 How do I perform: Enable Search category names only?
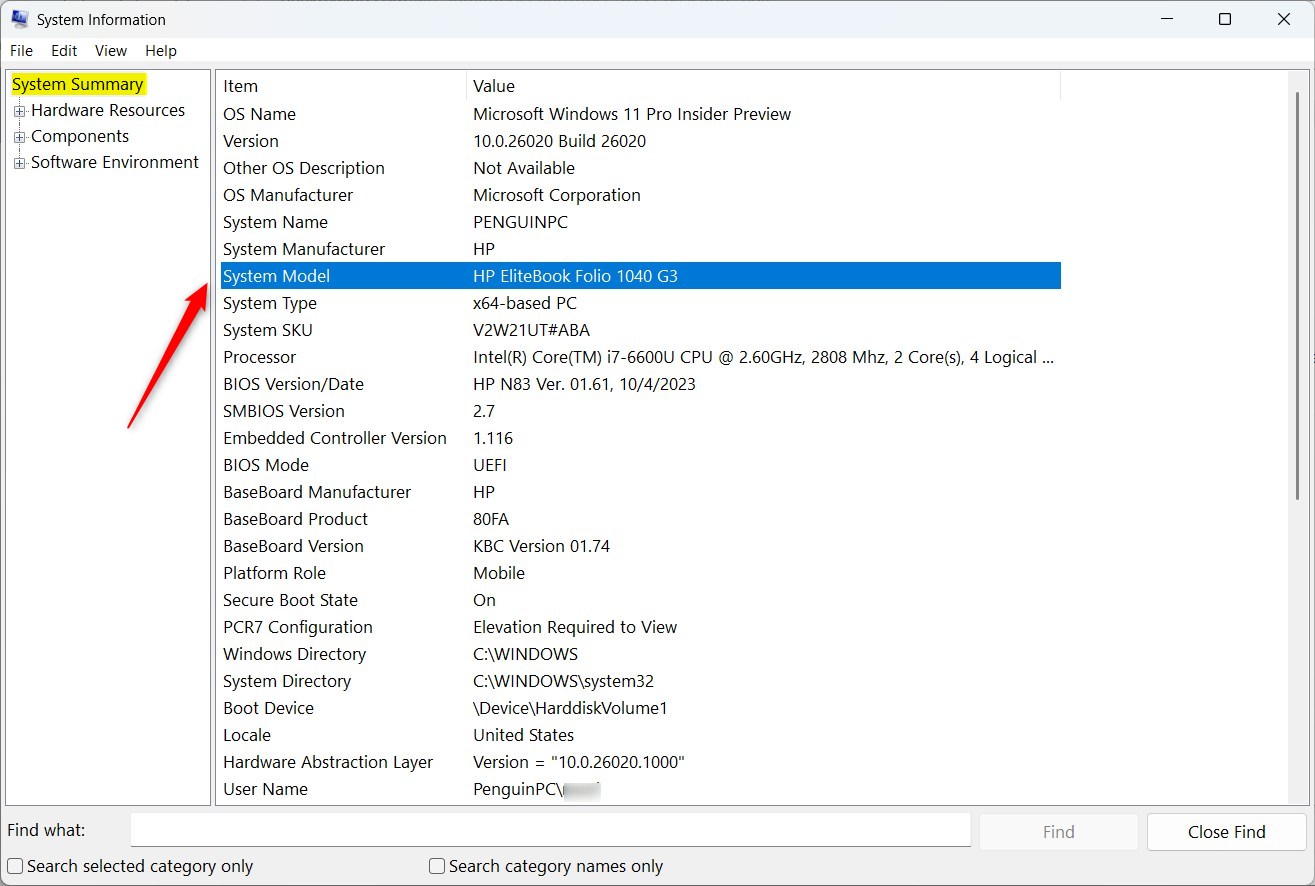coord(436,866)
